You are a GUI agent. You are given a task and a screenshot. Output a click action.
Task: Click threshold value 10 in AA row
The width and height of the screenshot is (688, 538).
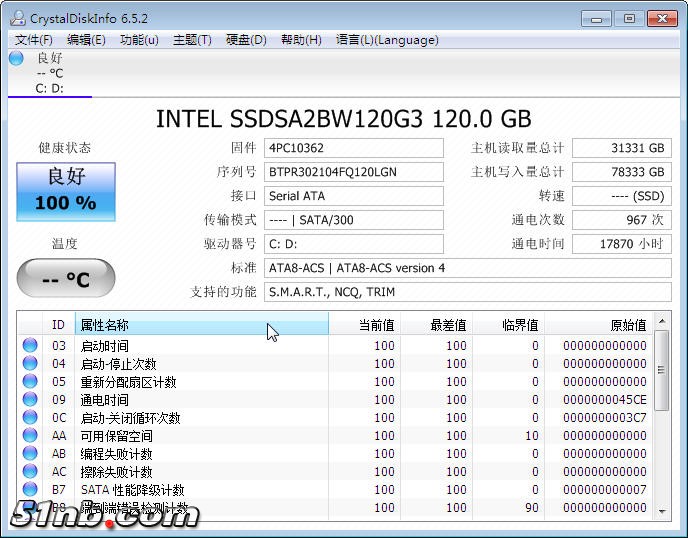click(531, 436)
